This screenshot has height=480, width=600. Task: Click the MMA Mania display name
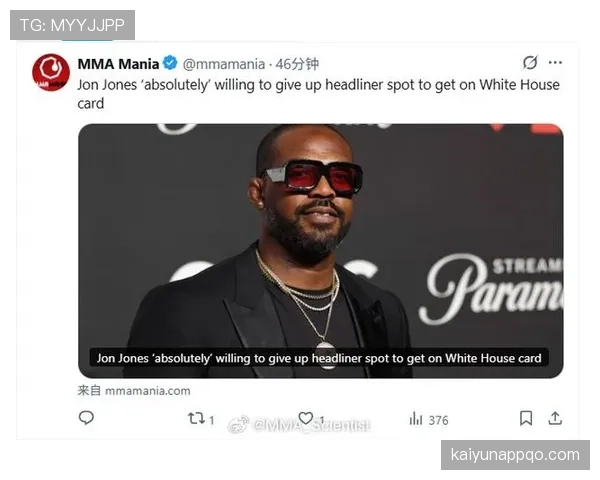pos(118,64)
